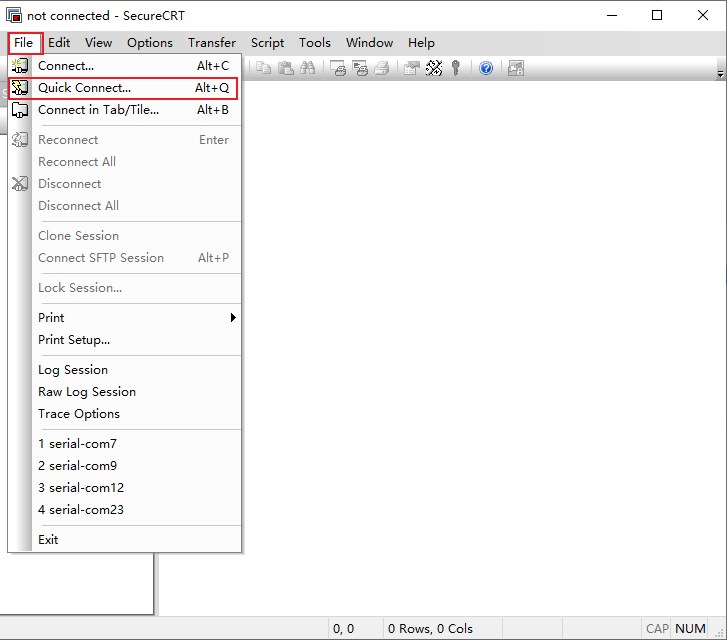
Task: Enable Trace Options in the File menu
Action: [x=79, y=414]
